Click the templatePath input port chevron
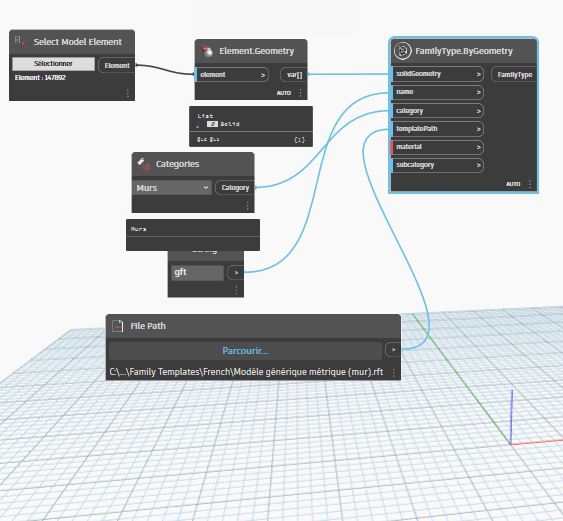Screen dimensions: 563x521 click(478, 129)
